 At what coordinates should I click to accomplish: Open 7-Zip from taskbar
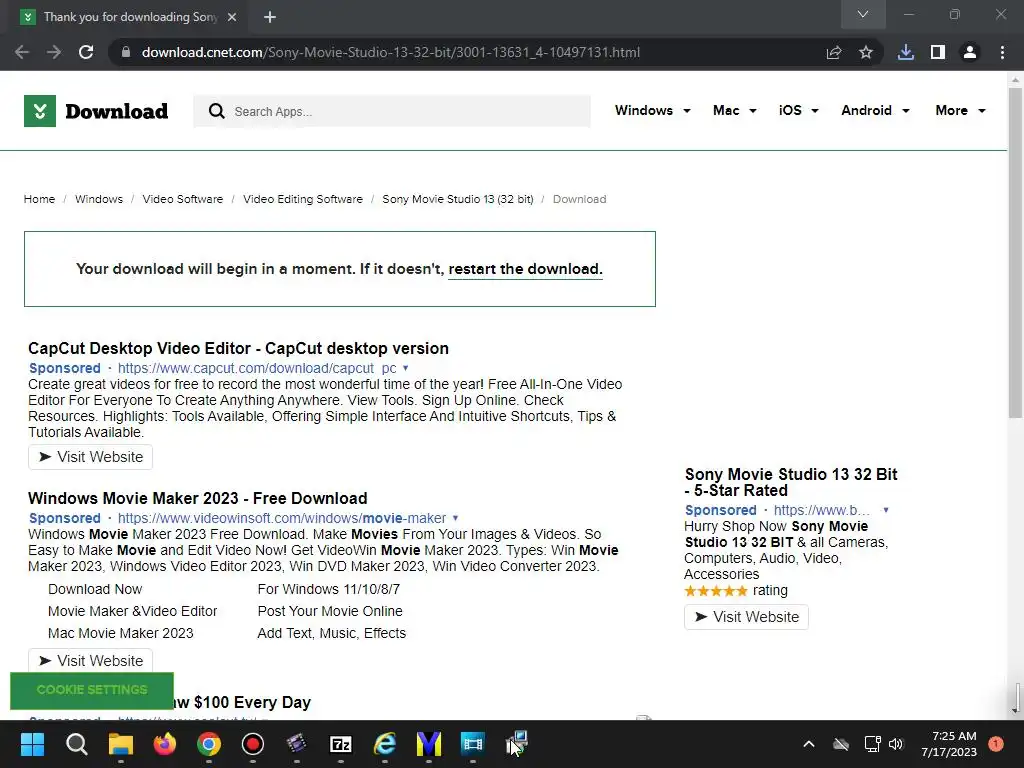(341, 744)
